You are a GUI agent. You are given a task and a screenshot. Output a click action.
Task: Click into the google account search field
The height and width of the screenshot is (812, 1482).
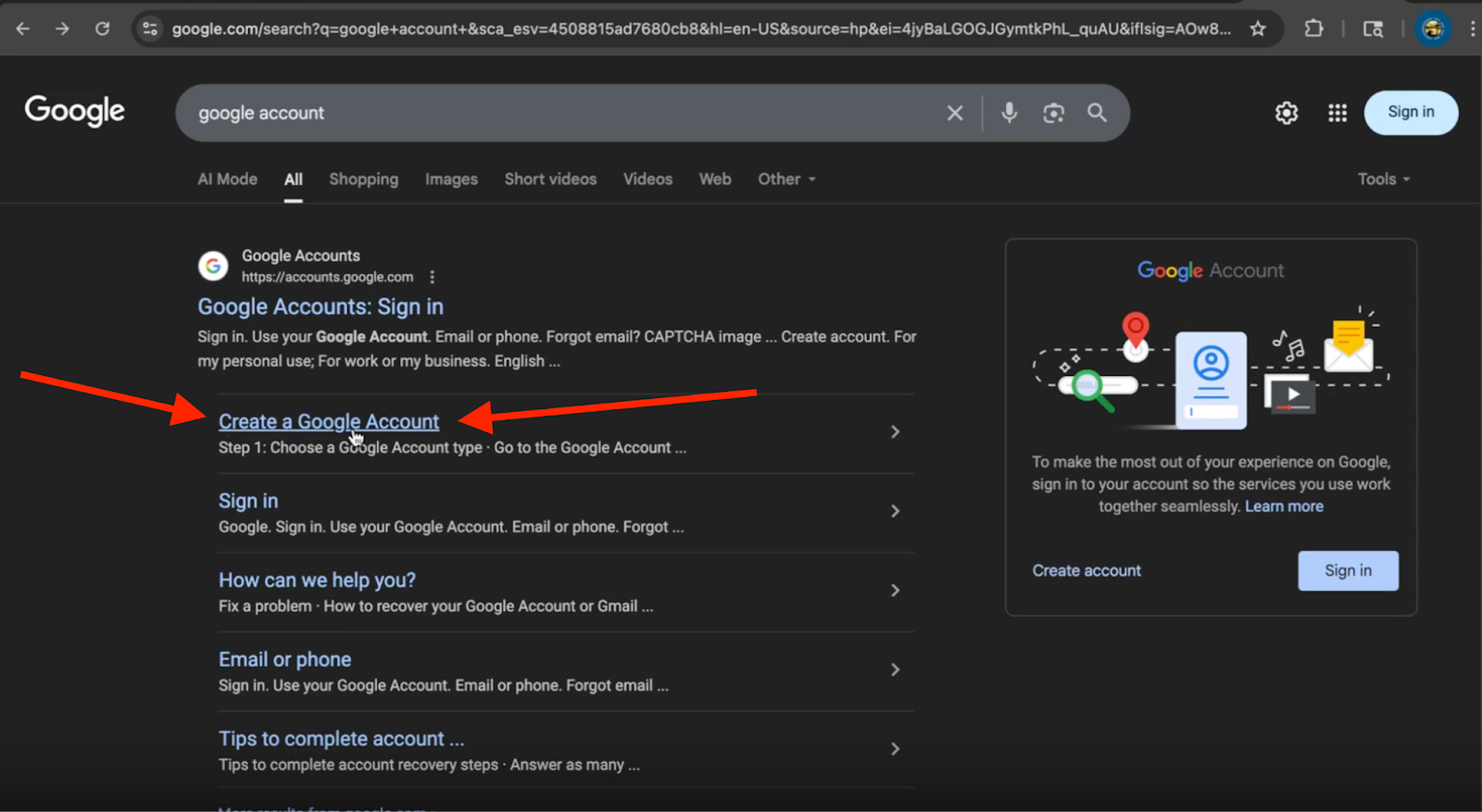565,113
